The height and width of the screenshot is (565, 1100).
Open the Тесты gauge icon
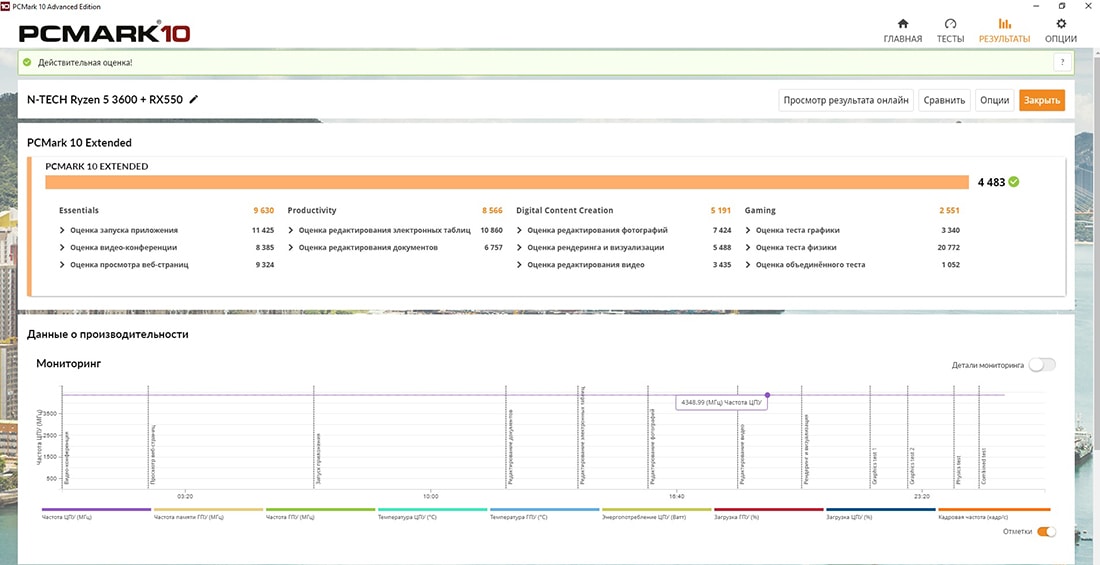click(950, 24)
